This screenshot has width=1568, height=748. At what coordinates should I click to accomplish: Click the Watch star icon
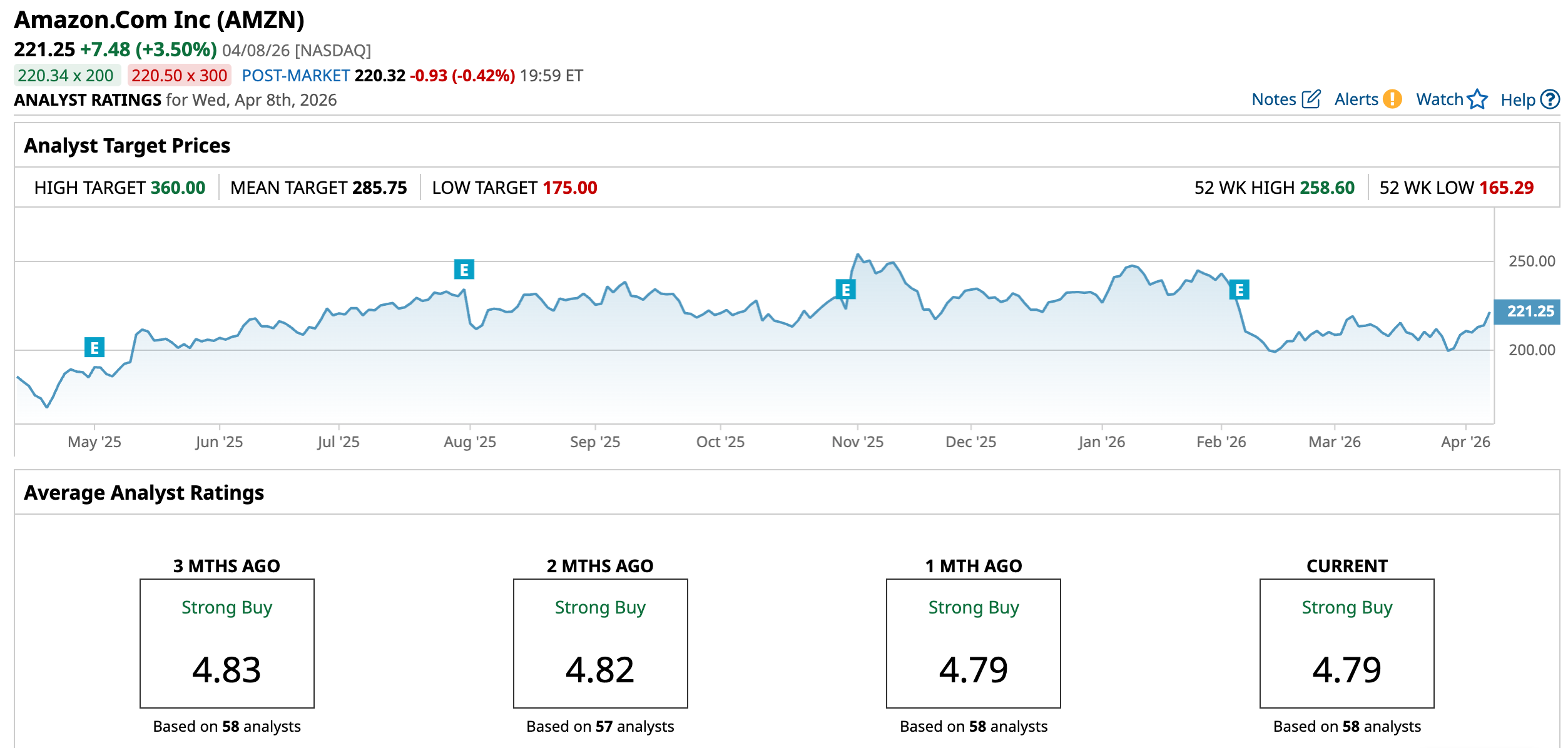tap(1477, 99)
